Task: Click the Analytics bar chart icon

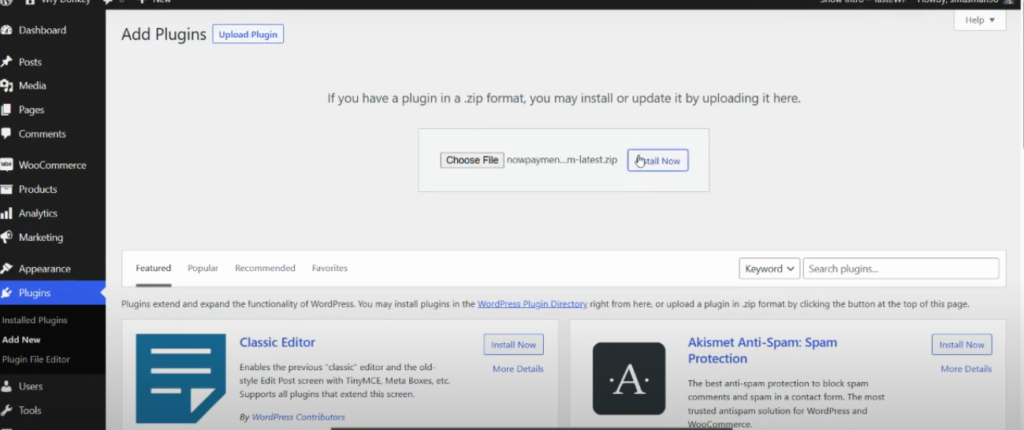Action: coord(6,213)
